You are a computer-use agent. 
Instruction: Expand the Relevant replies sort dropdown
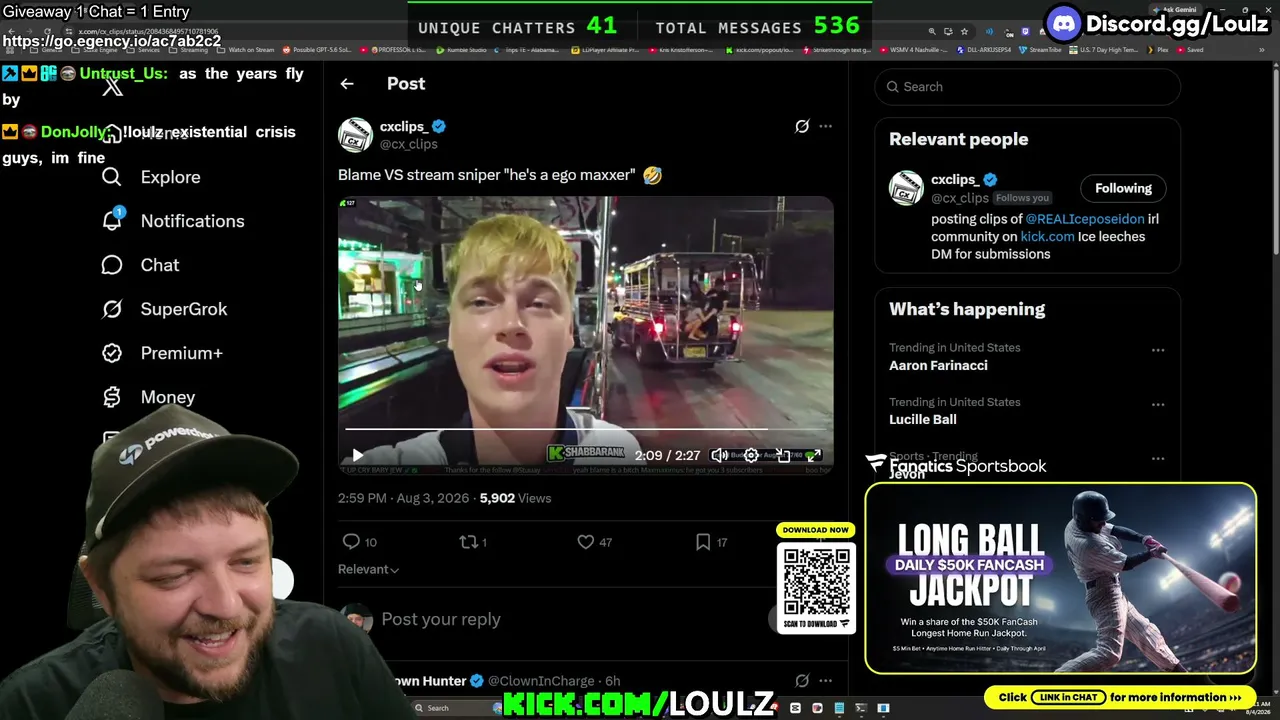(x=368, y=569)
